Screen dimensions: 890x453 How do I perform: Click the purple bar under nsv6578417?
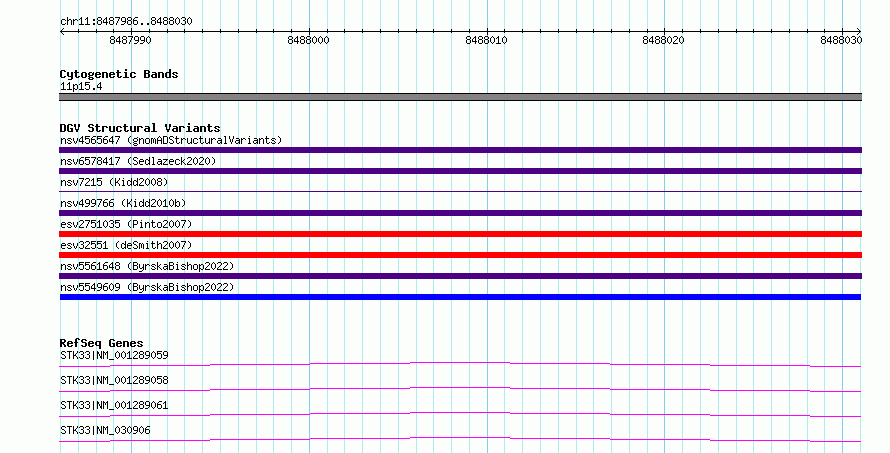[x=460, y=171]
